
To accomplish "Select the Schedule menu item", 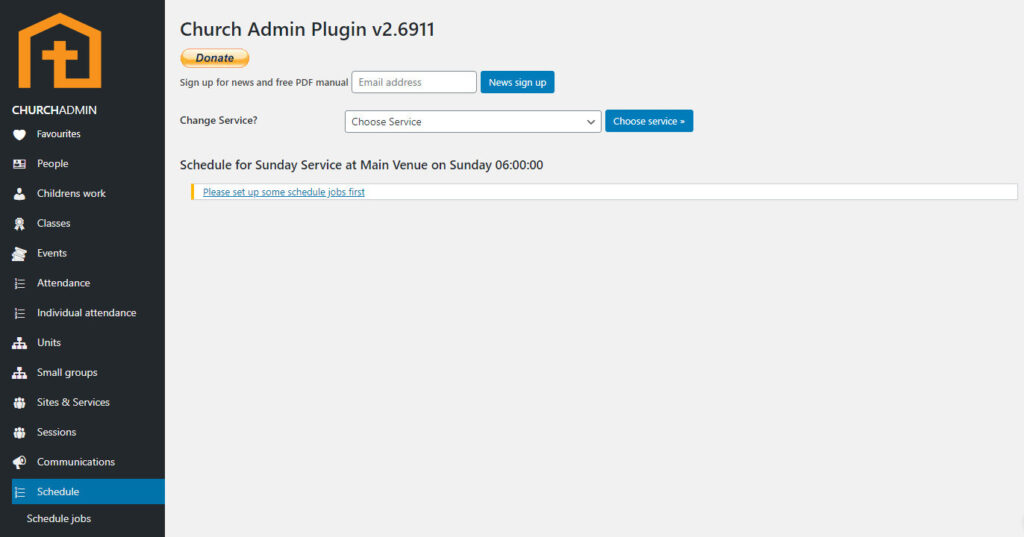I will tap(58, 492).
